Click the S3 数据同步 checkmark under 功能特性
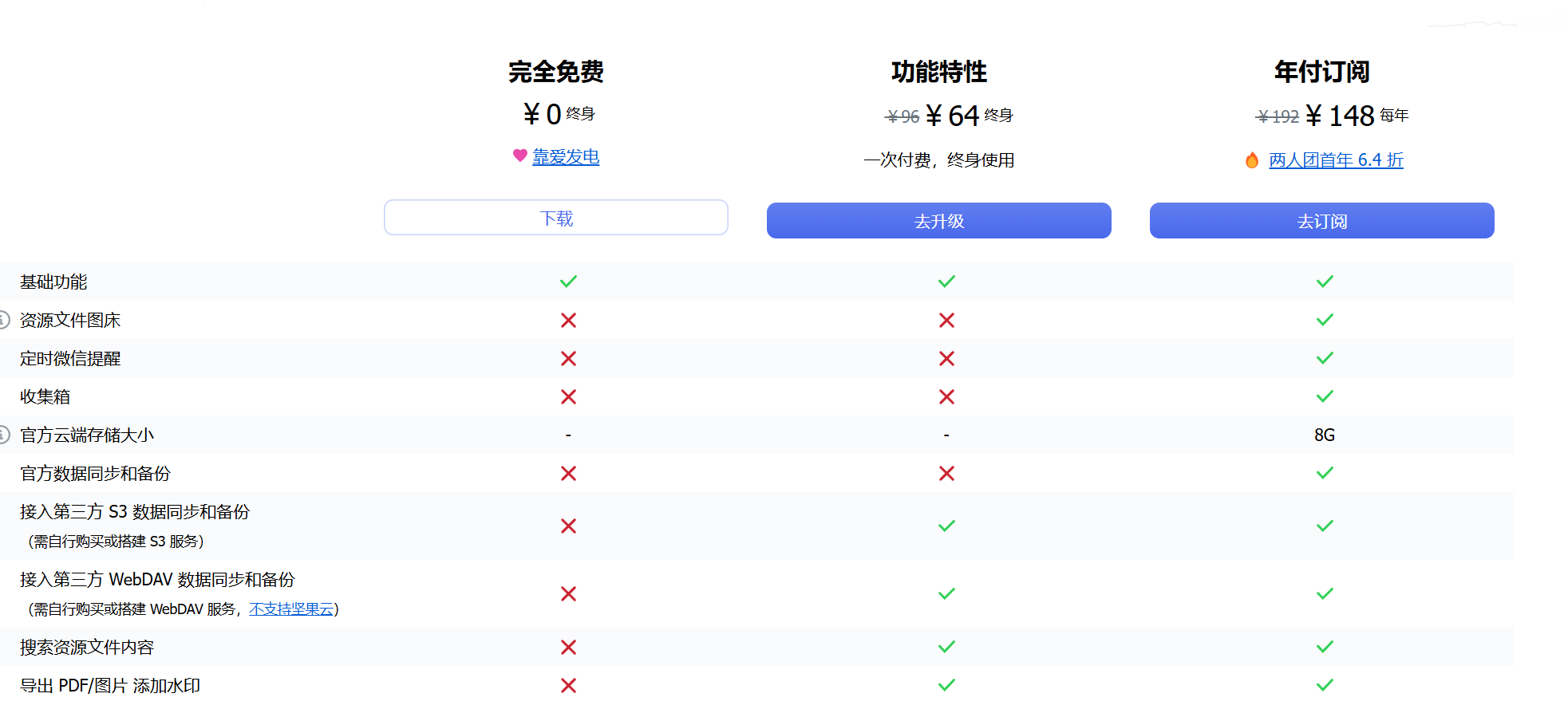Screen dimensions: 1568x717 (946, 526)
